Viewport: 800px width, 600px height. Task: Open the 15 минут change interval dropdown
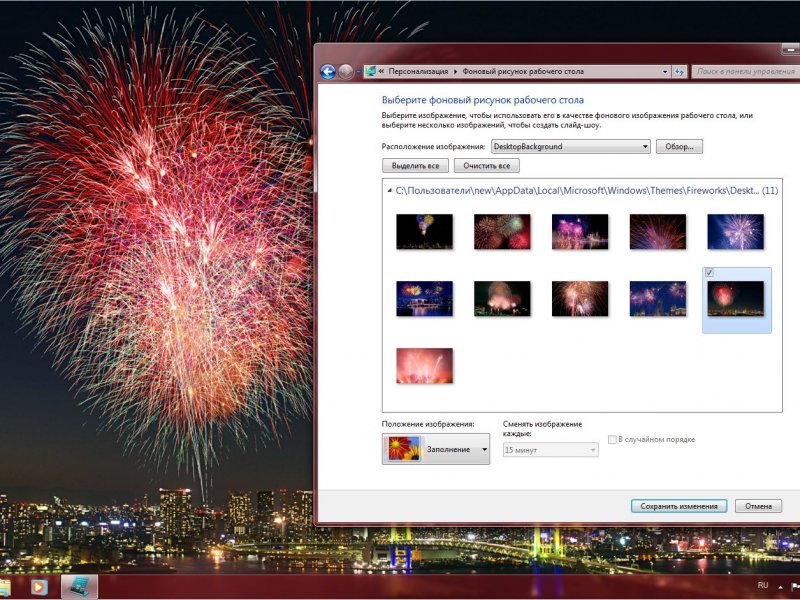(551, 450)
